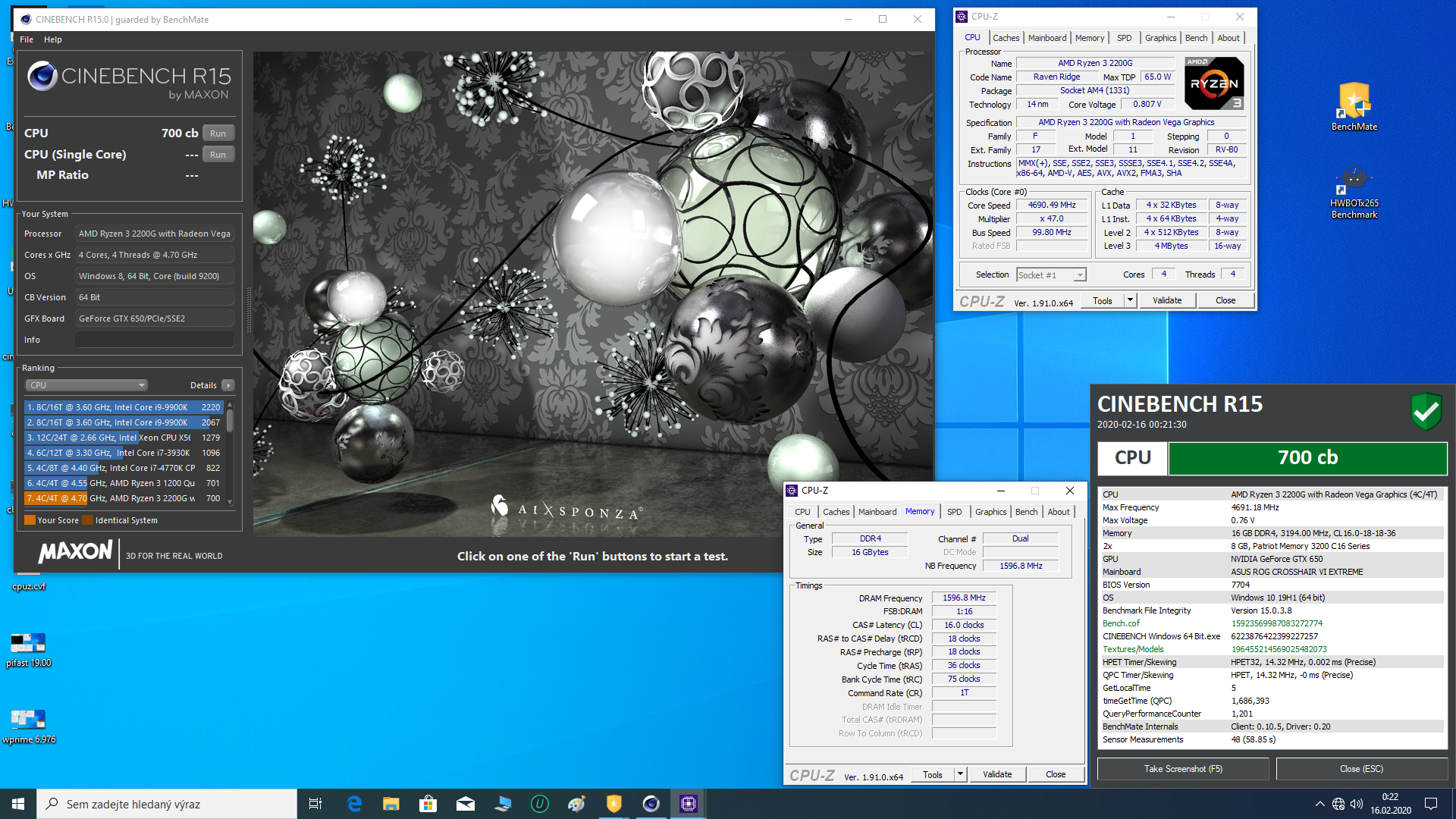Click Tools button in memory CPU-Z
Viewport: 1456px width, 819px height.
(933, 774)
